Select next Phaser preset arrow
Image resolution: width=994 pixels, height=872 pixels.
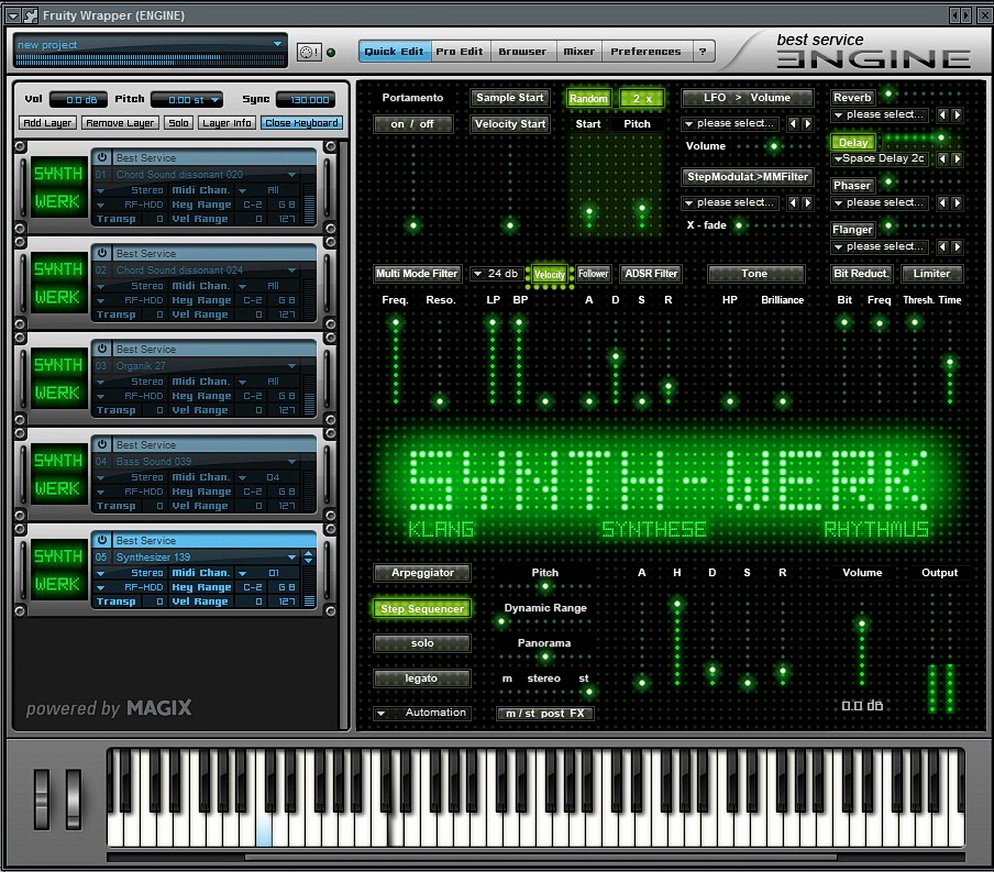957,203
